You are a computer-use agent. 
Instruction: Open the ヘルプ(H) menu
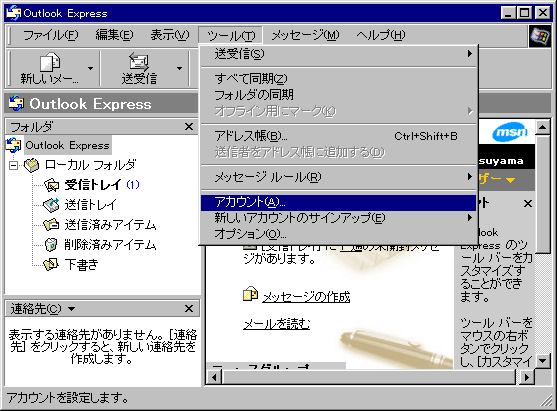pyautogui.click(x=381, y=35)
